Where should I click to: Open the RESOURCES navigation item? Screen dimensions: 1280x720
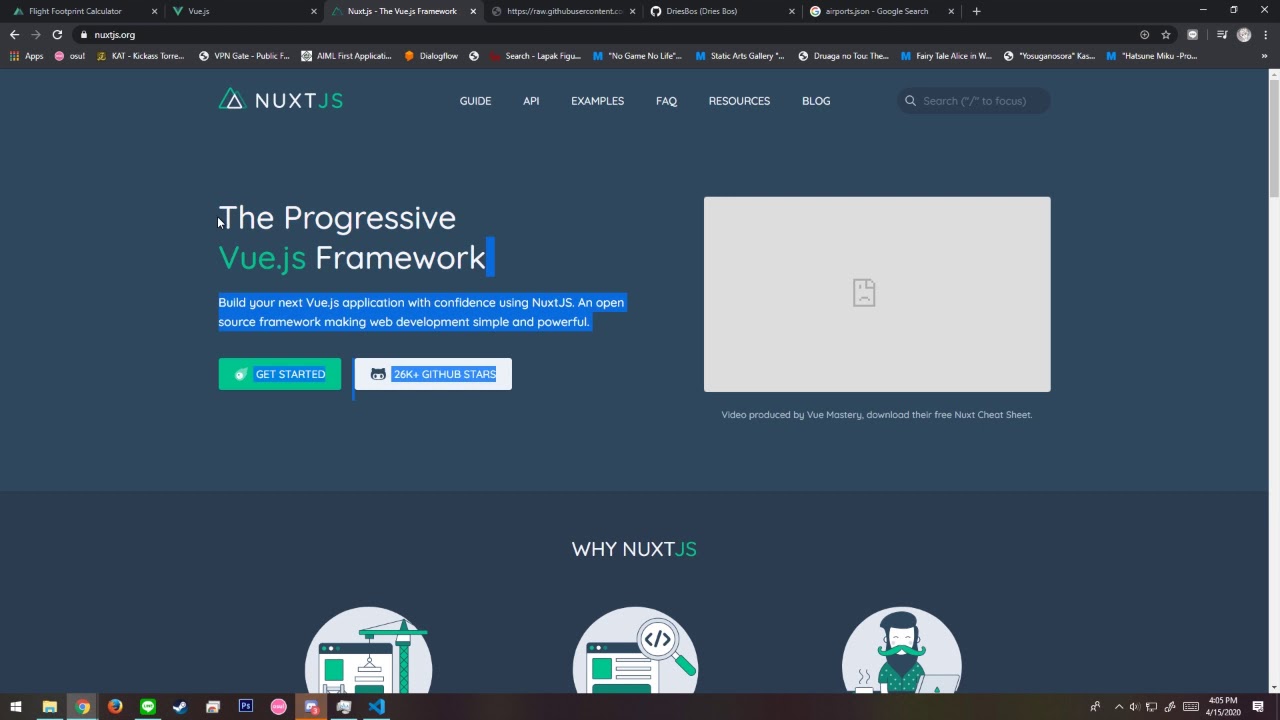(739, 101)
